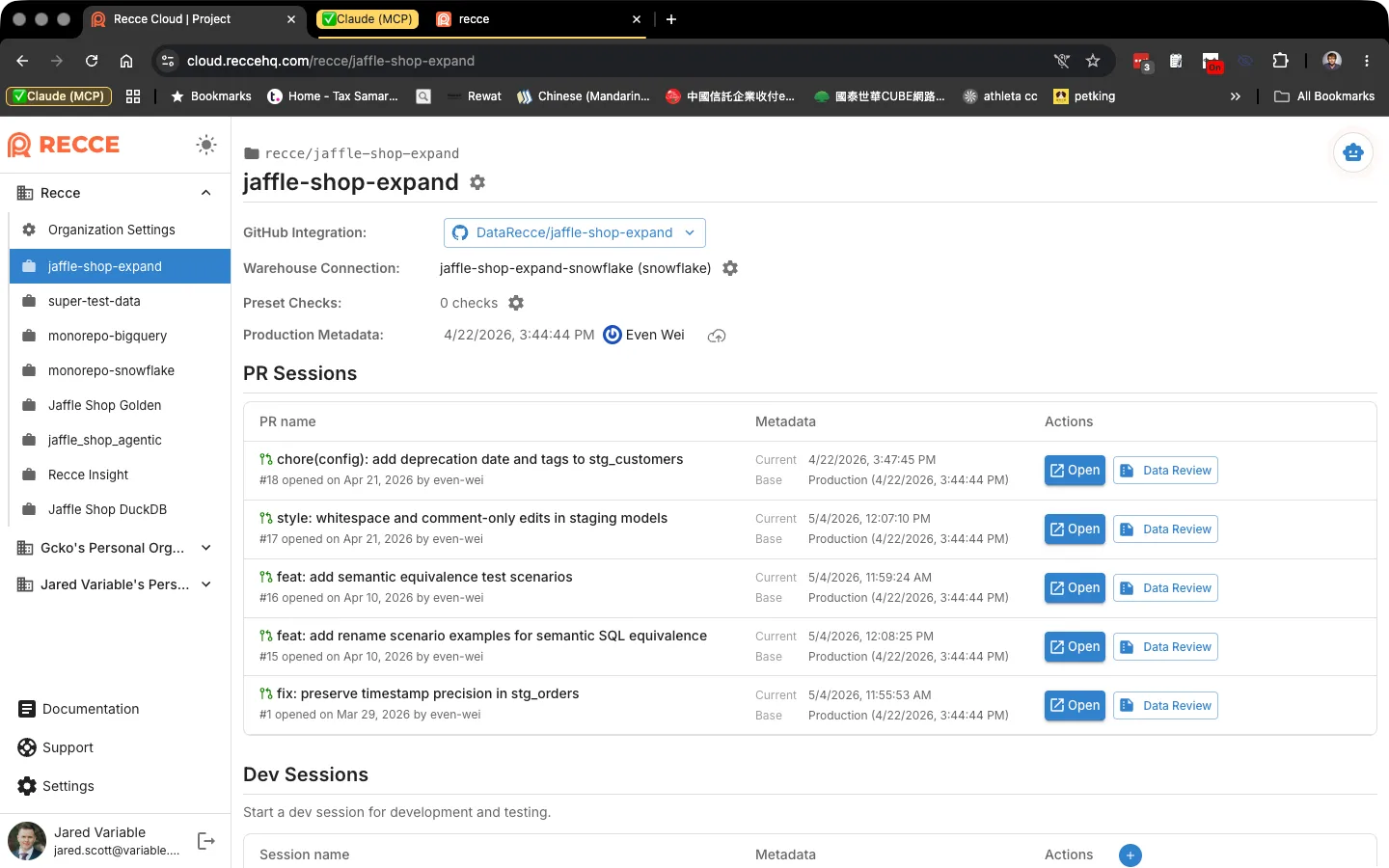This screenshot has height=868, width=1389.
Task: Show more bookmarks overflow chevron
Action: (1236, 96)
